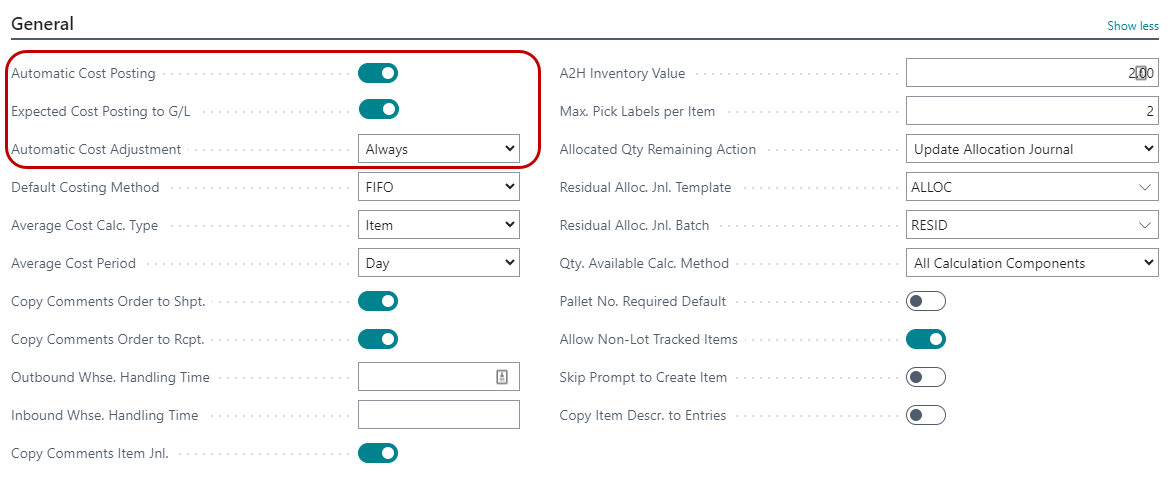Toggle Copy Comments Order to Rcpt.

click(378, 339)
